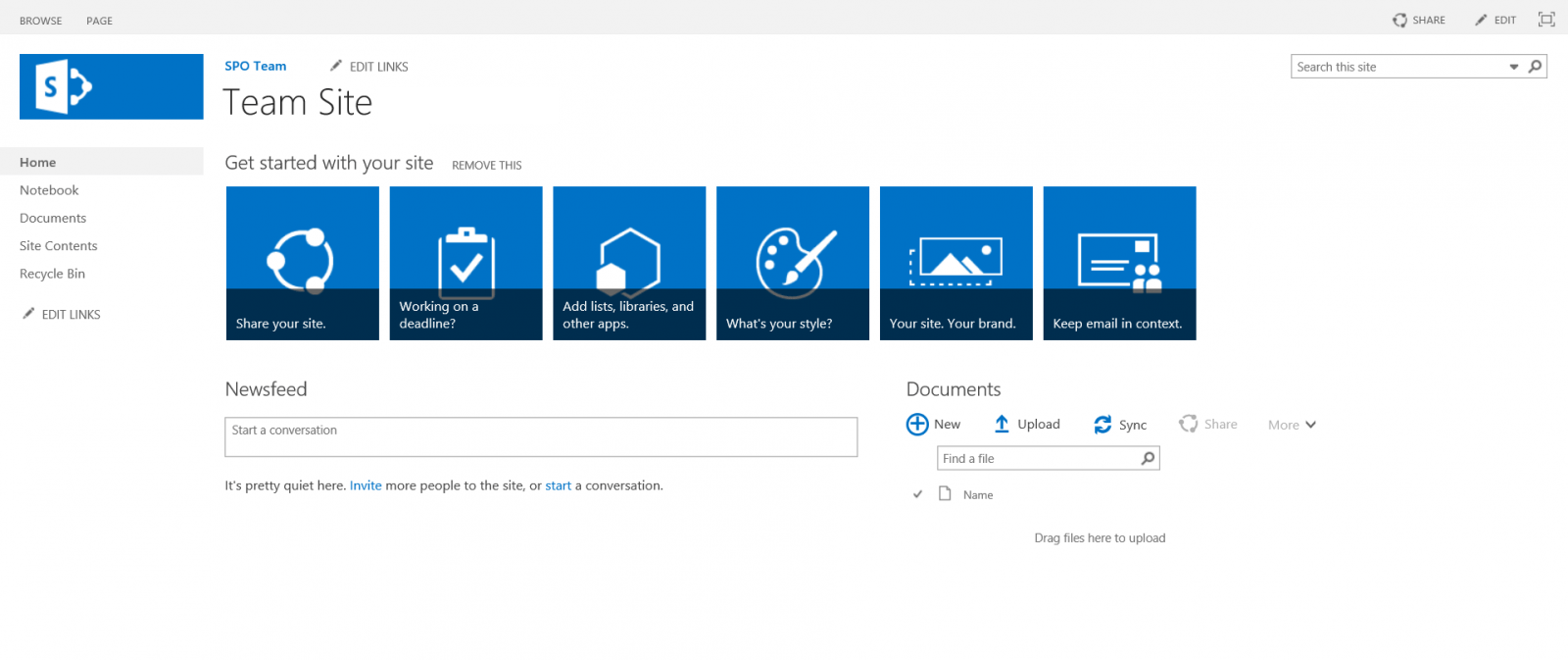Click the Sync icon in Documents

[x=1102, y=424]
